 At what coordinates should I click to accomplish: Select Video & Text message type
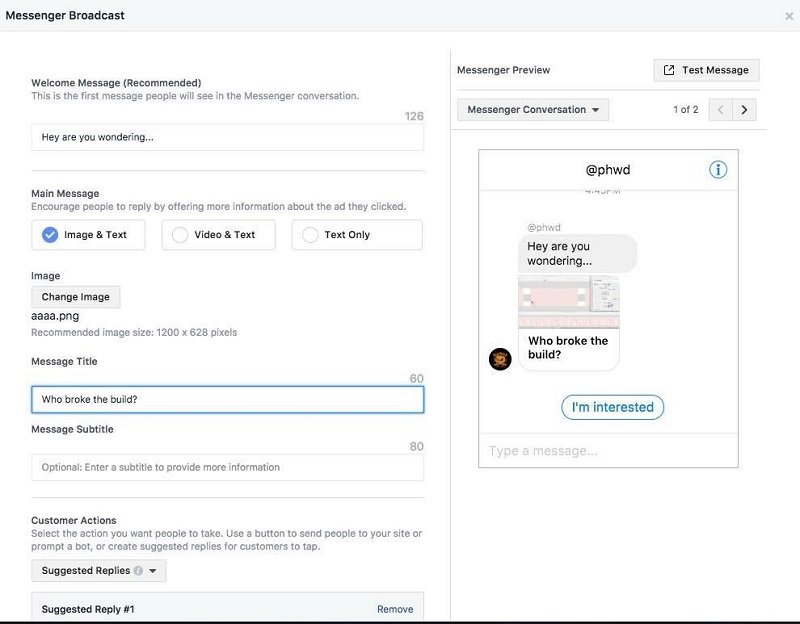pos(218,235)
